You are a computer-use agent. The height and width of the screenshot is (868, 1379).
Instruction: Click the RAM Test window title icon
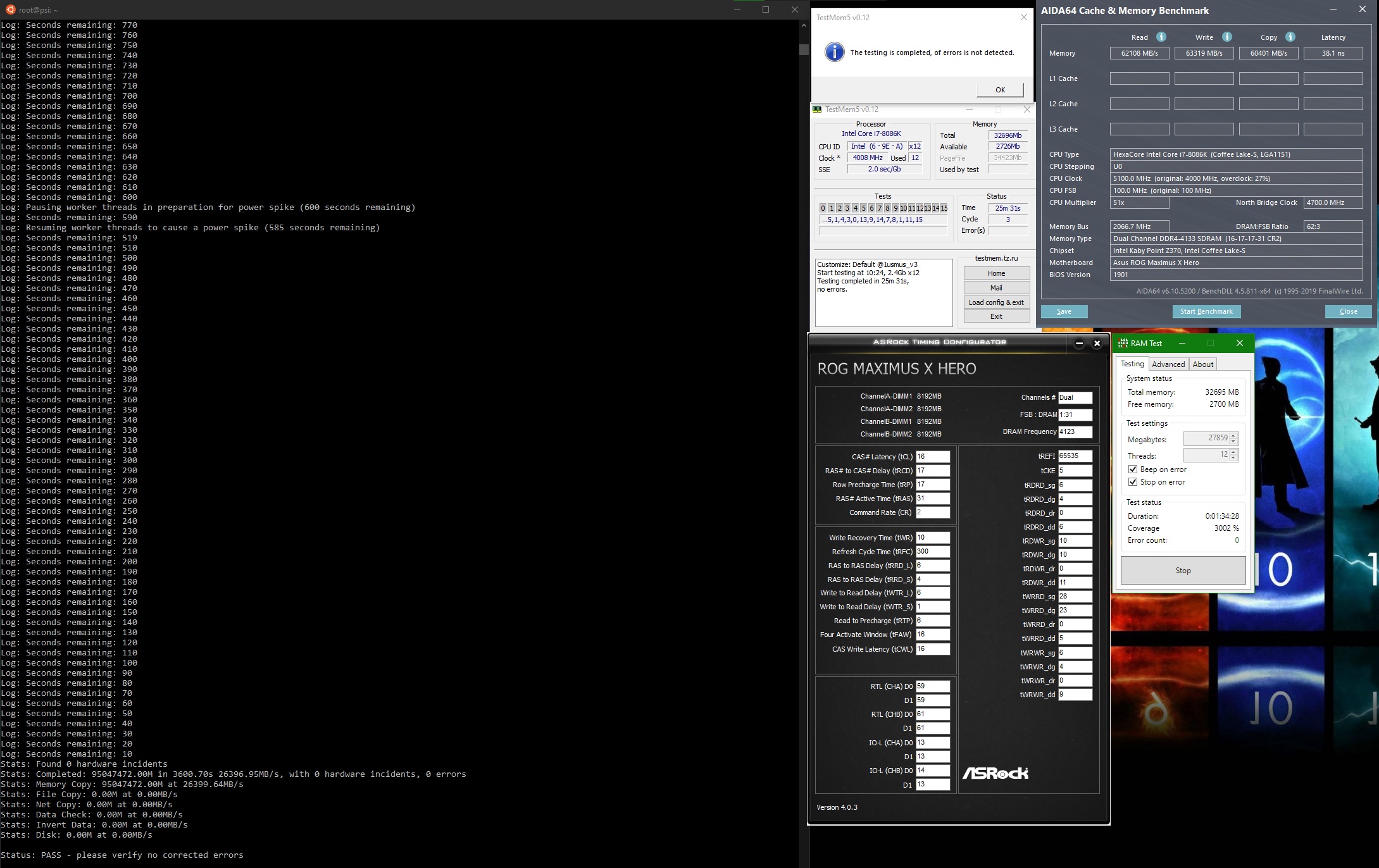coord(1123,343)
